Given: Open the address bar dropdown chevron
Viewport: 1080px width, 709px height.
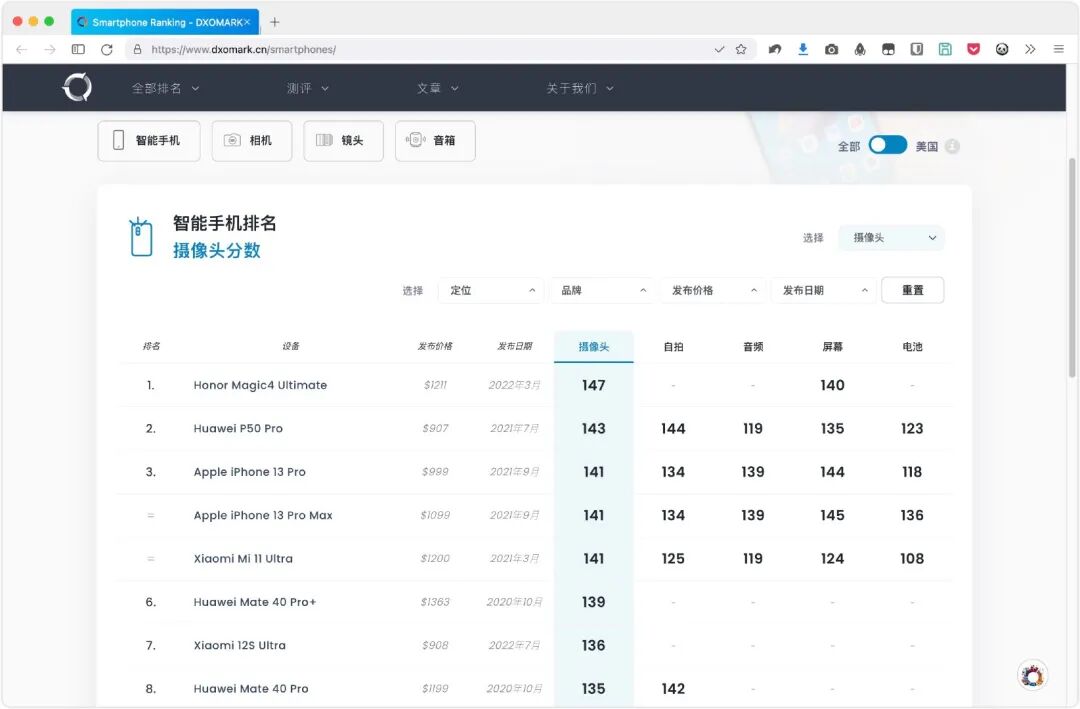Looking at the screenshot, I should 719,50.
